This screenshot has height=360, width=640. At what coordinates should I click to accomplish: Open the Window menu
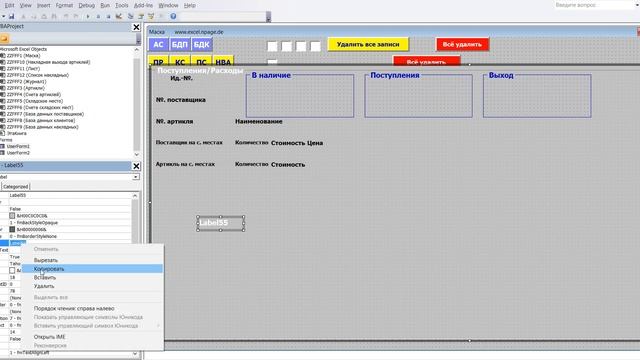(x=168, y=5)
